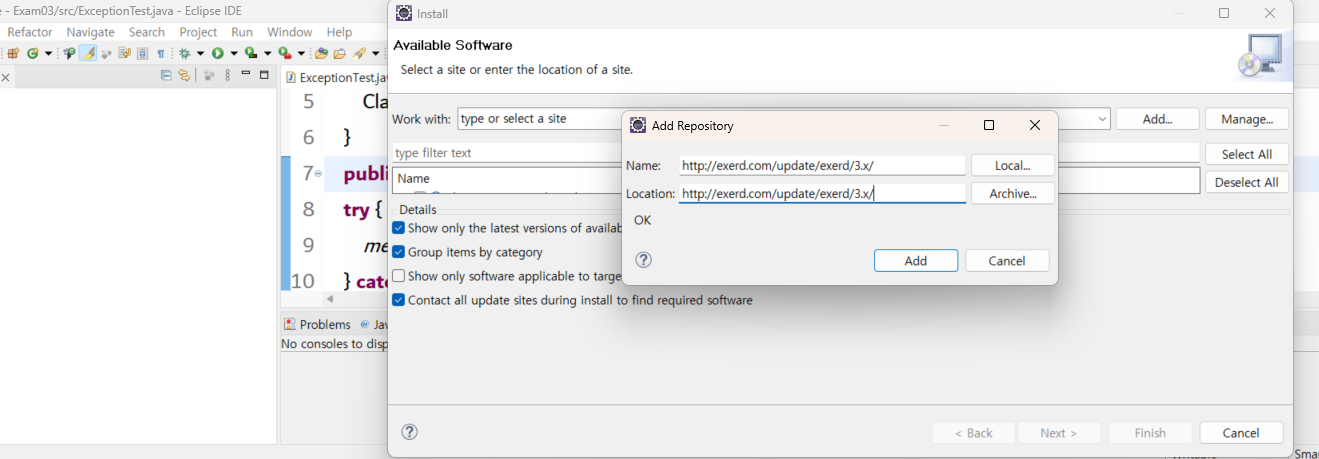Switch to the ExceptionTest.java editor tab

[336, 77]
